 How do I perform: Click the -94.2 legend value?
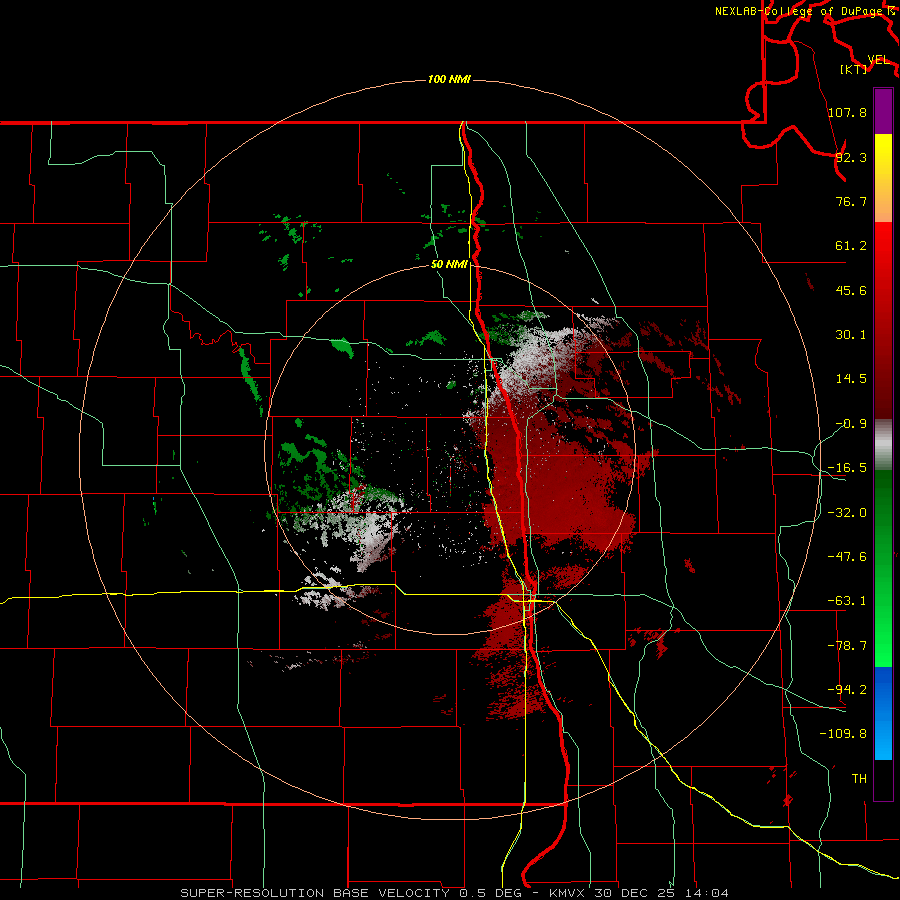coord(847,690)
